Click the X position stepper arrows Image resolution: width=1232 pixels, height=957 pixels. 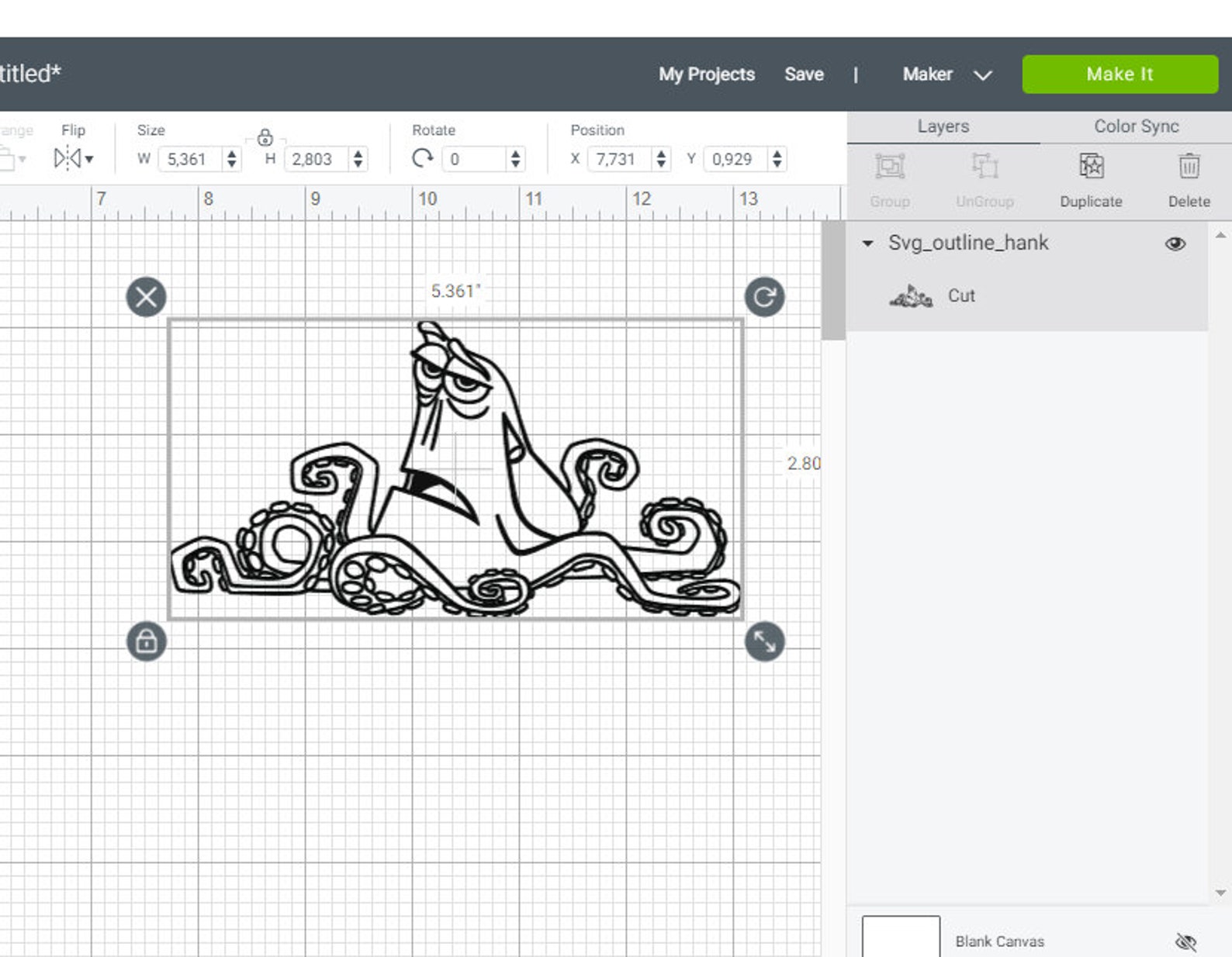tap(661, 159)
